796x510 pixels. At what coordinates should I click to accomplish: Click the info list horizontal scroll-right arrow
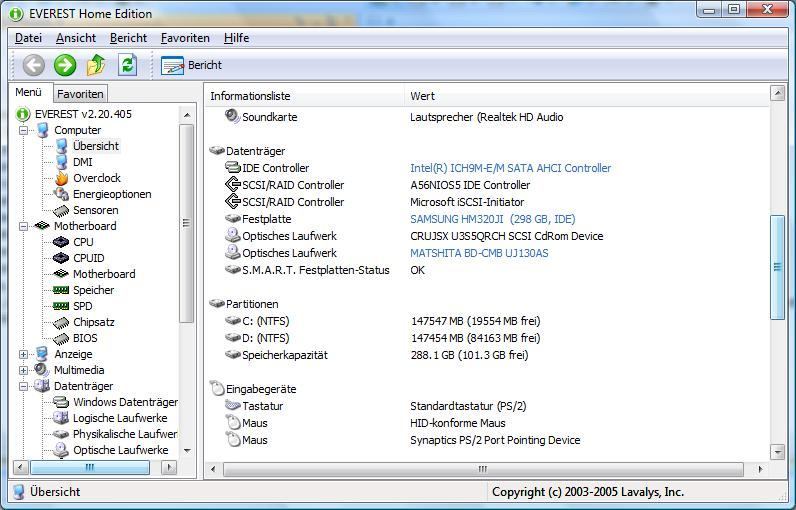click(760, 469)
